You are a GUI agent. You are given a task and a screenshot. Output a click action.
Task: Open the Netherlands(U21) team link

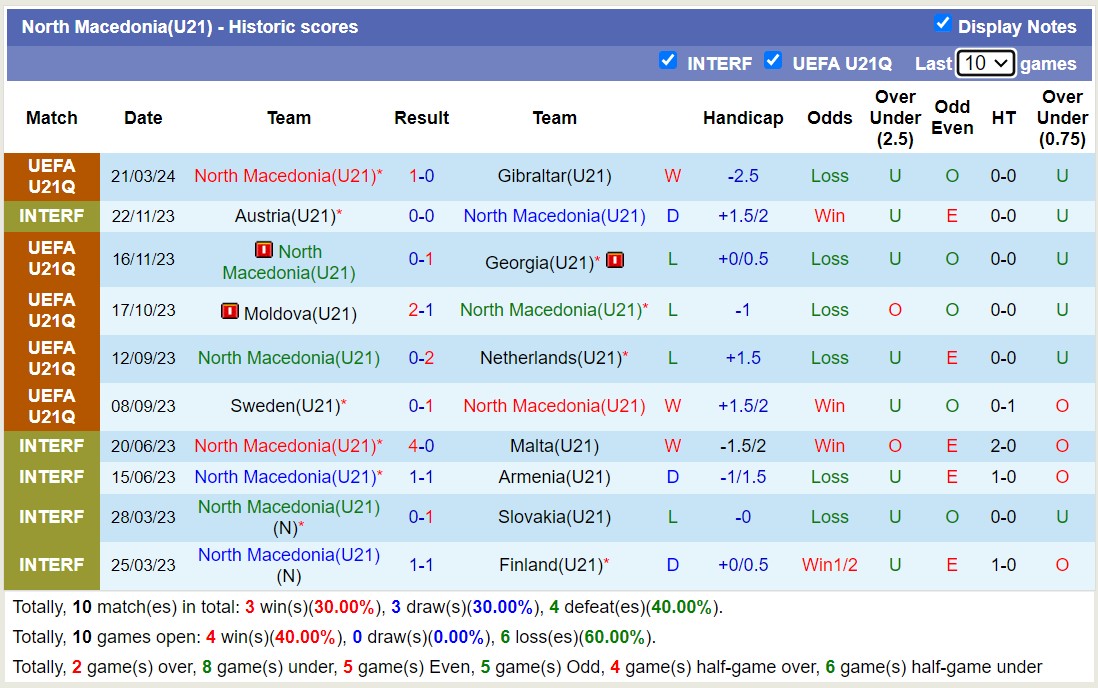tap(549, 358)
